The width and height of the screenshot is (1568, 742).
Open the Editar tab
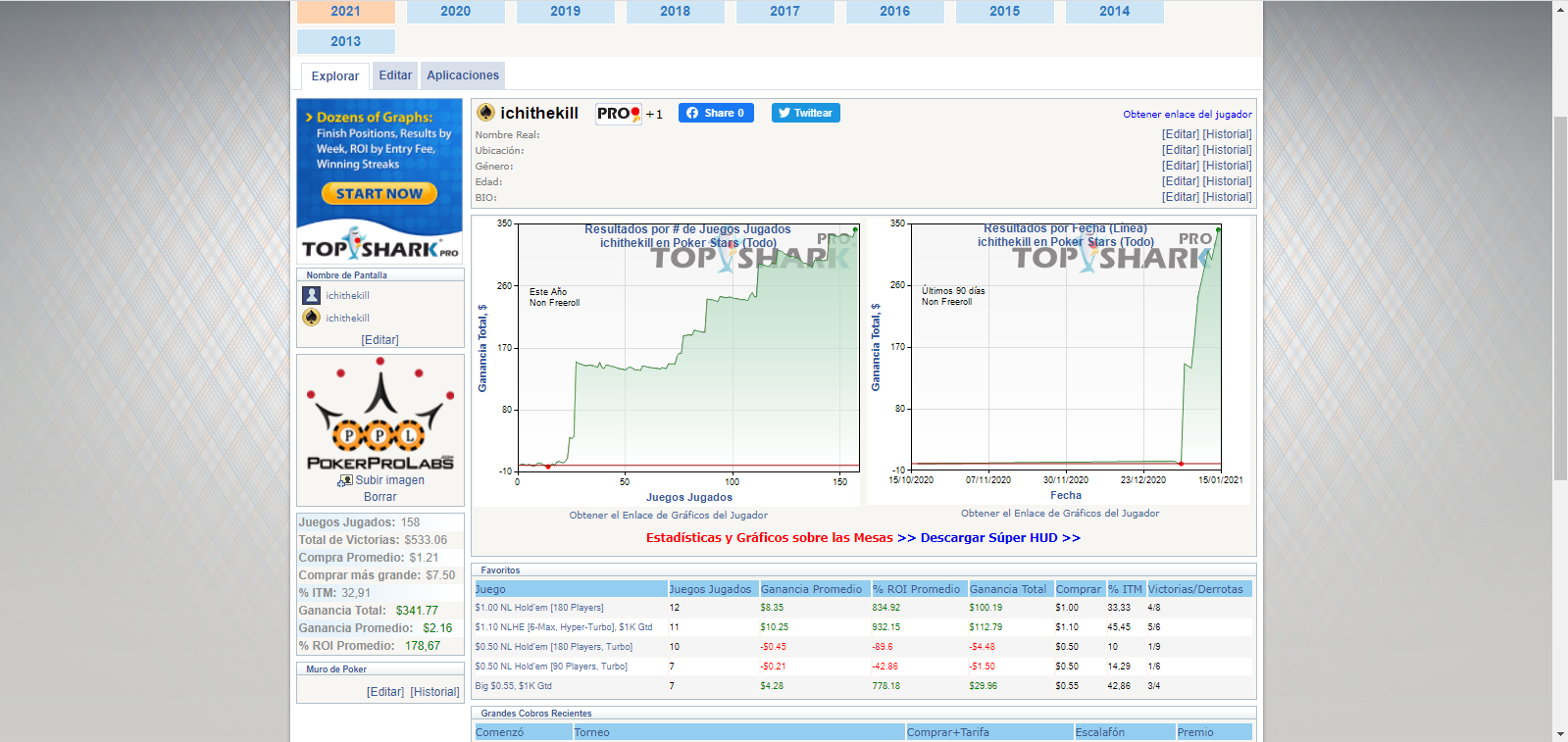tap(395, 75)
